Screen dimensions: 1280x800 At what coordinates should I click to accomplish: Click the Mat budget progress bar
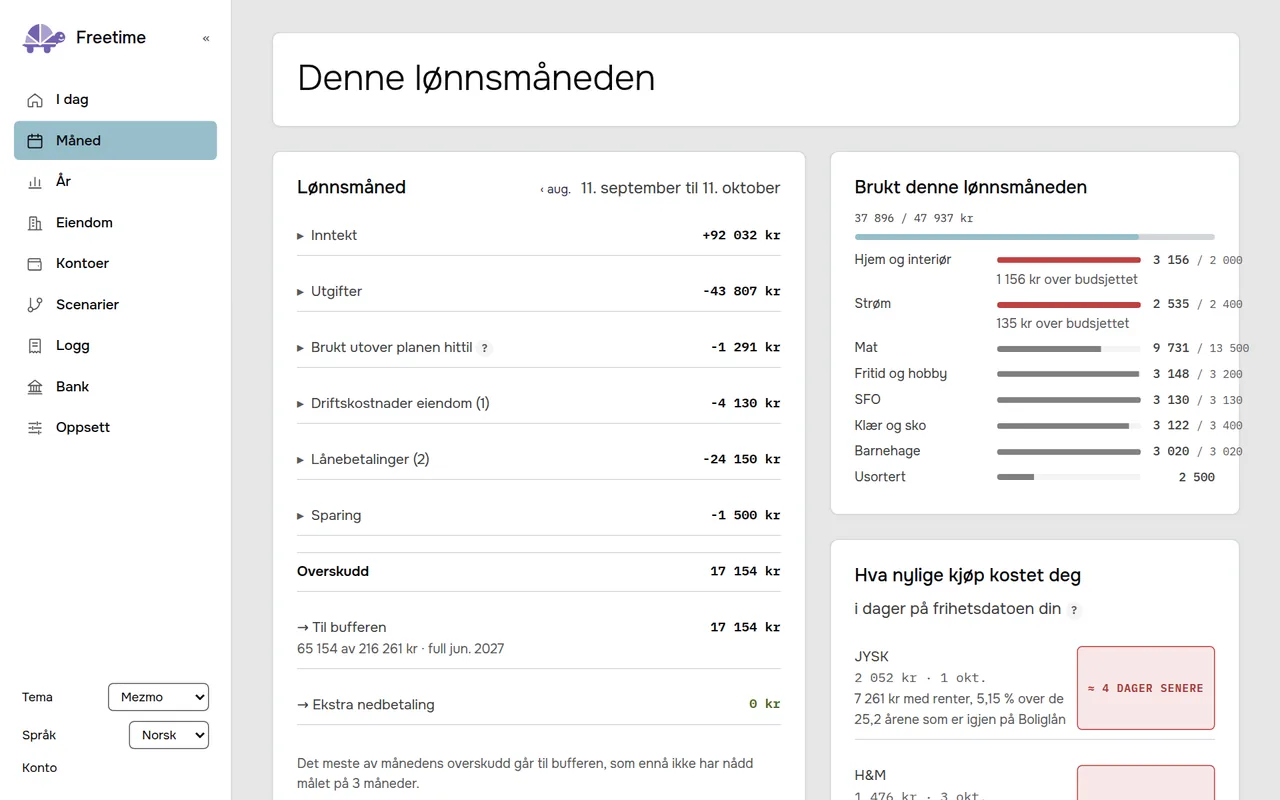[x=1069, y=349]
